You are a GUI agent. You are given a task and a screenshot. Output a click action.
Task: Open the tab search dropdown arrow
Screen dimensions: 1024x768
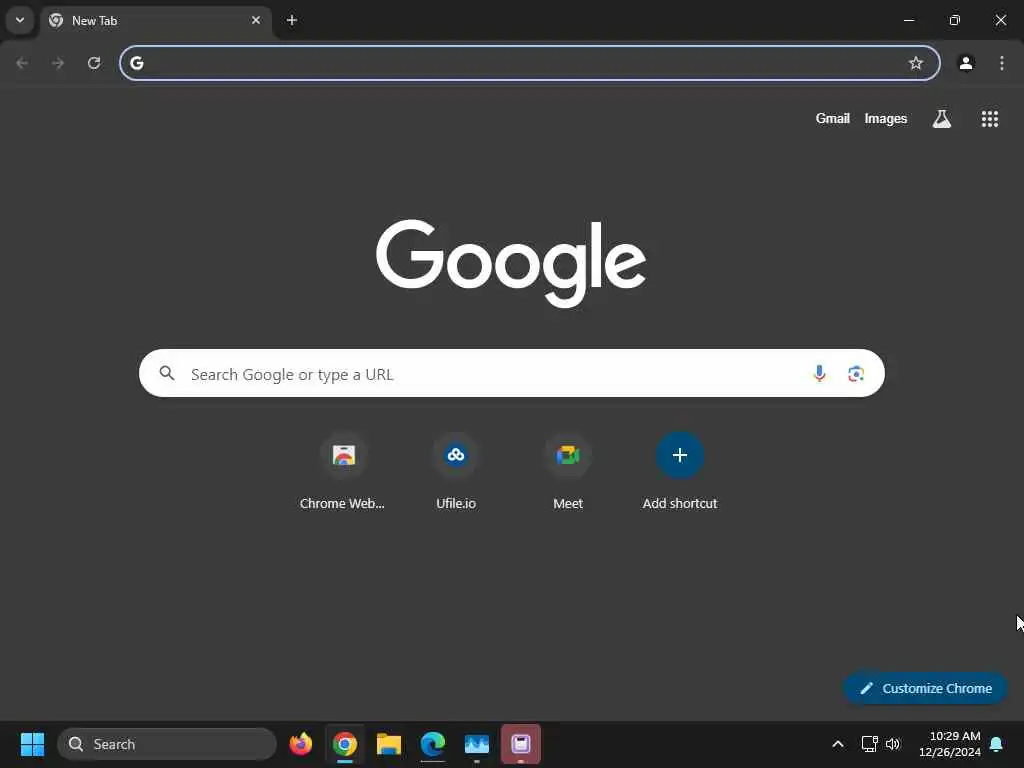tap(20, 20)
